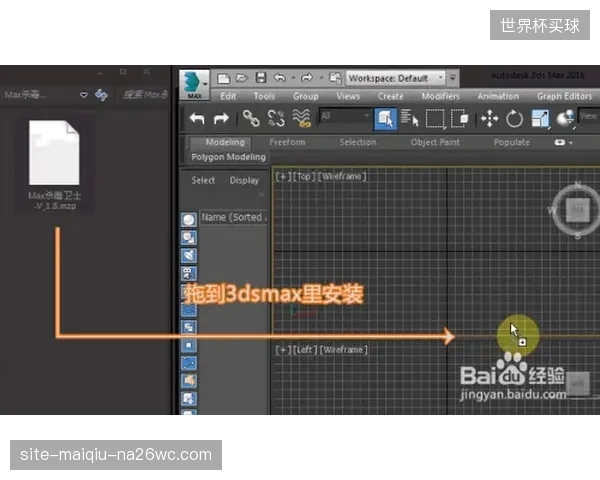The image size is (600, 480).
Task: Click the ViewCube in Top viewport
Action: tap(577, 210)
